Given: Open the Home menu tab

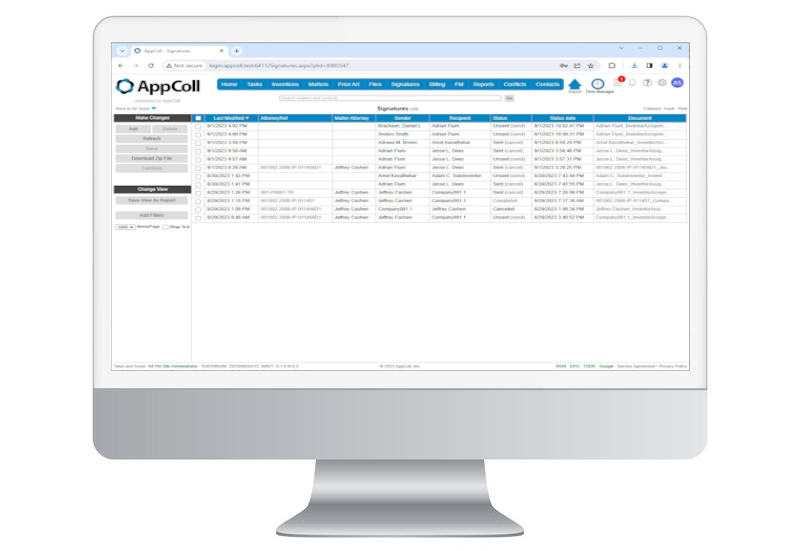Looking at the screenshot, I should (x=229, y=84).
